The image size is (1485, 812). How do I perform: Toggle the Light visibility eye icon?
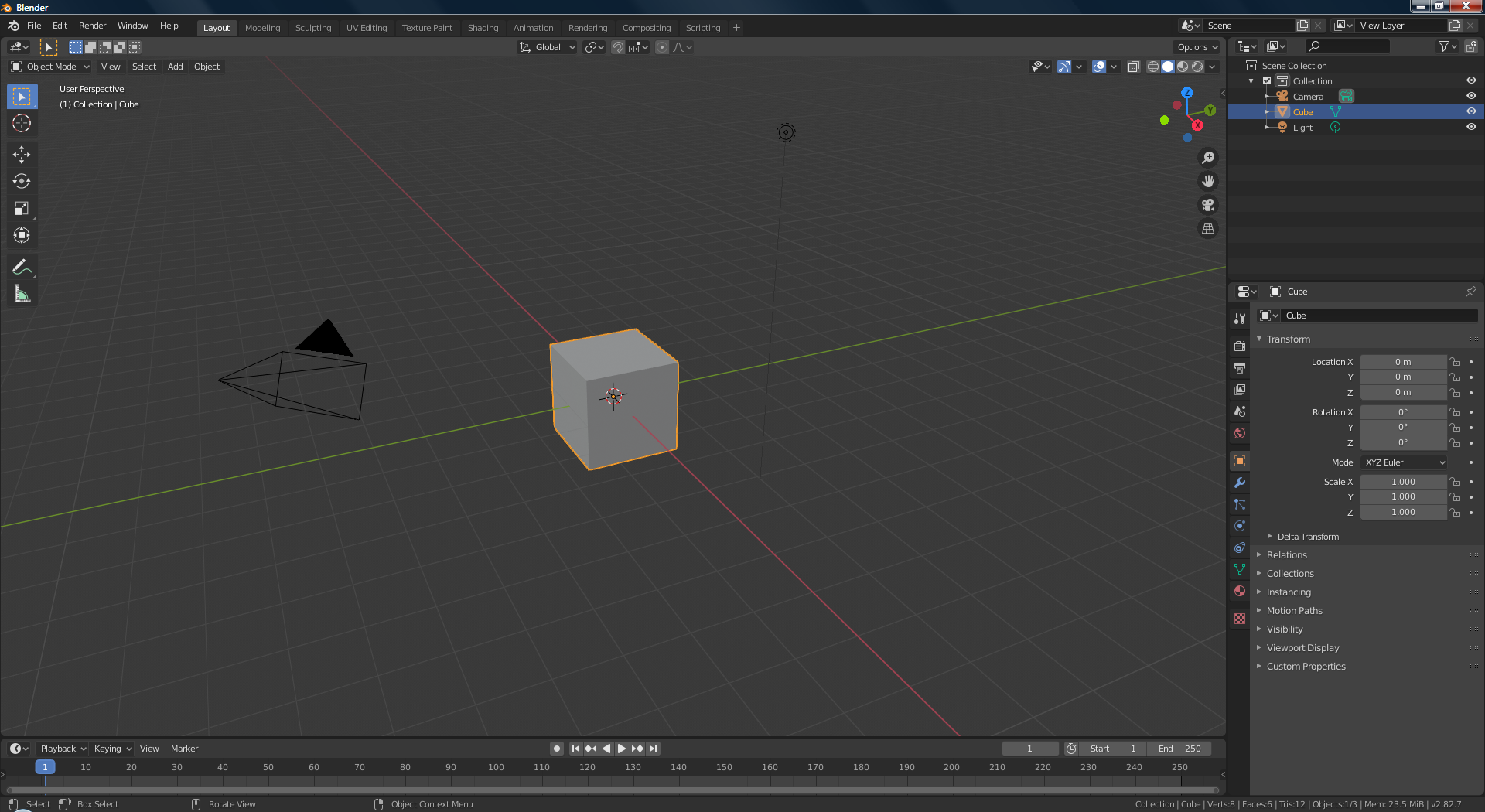point(1471,127)
